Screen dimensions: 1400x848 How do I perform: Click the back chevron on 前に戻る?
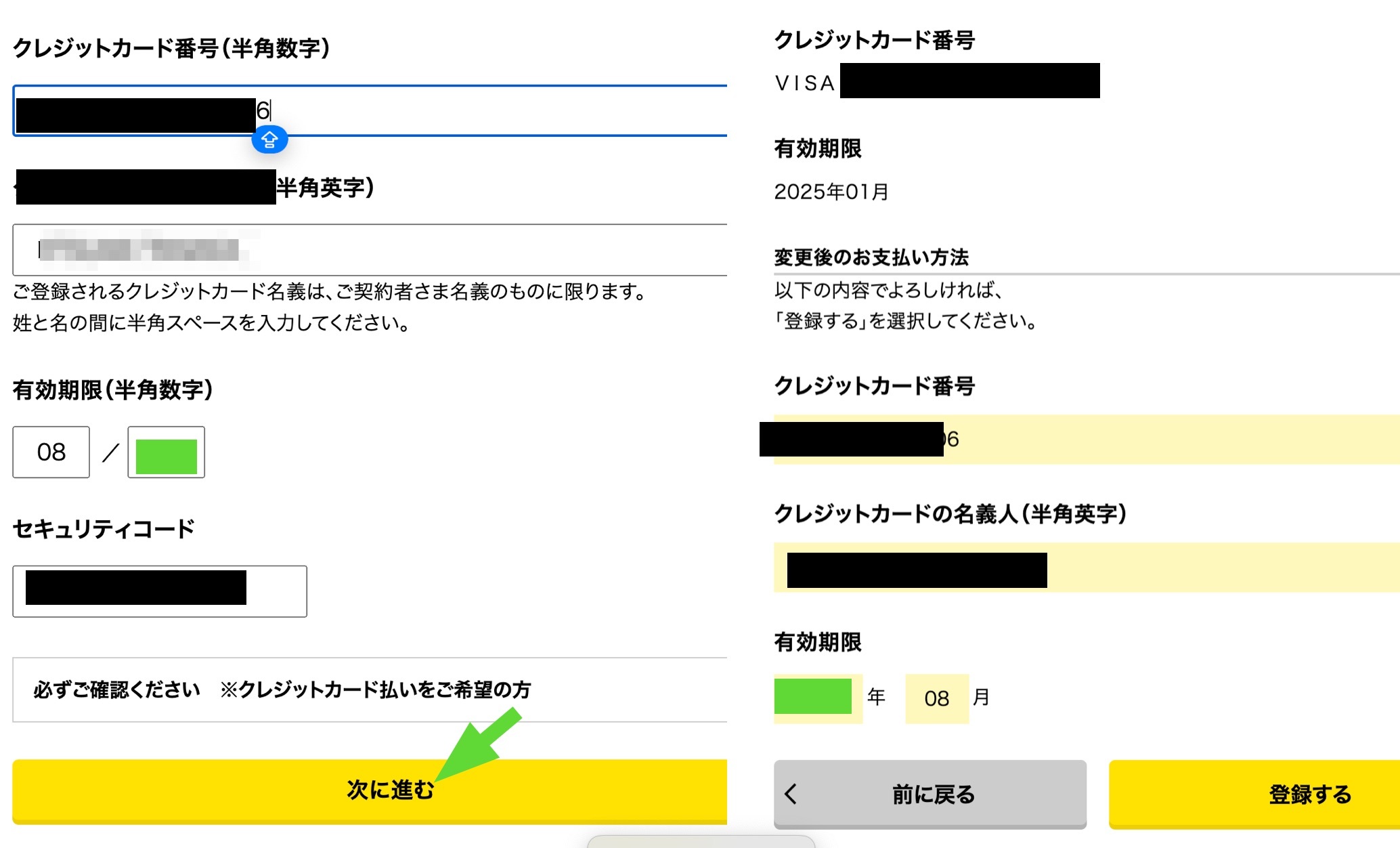click(x=791, y=794)
